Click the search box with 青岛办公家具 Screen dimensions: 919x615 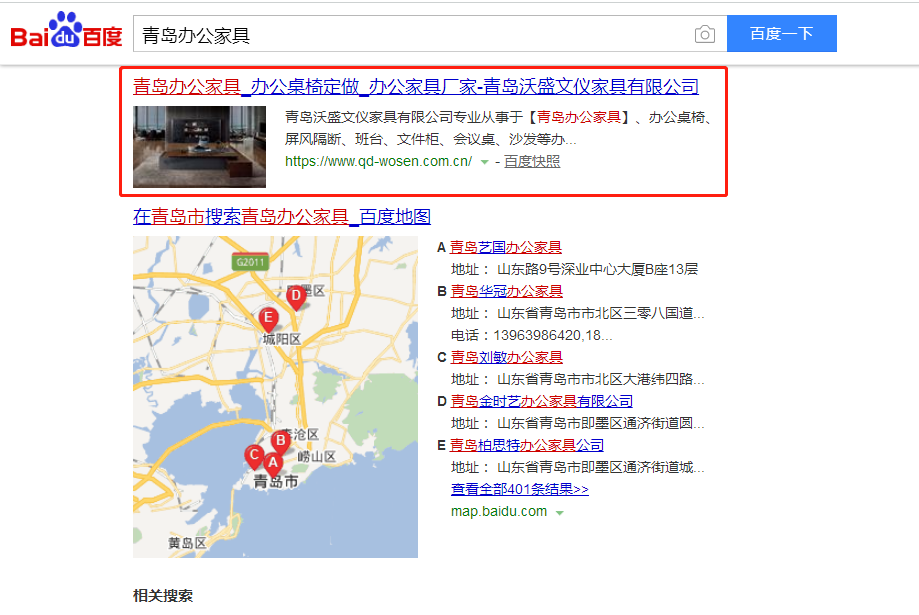point(410,34)
